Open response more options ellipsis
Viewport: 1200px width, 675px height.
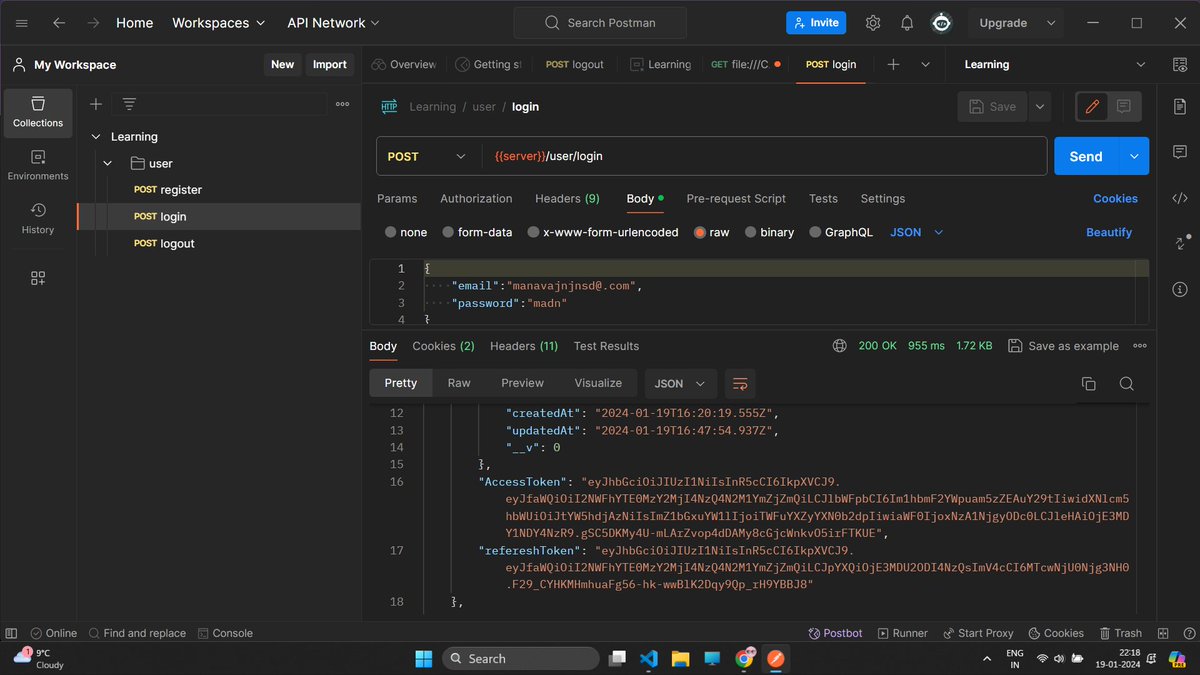point(1140,346)
